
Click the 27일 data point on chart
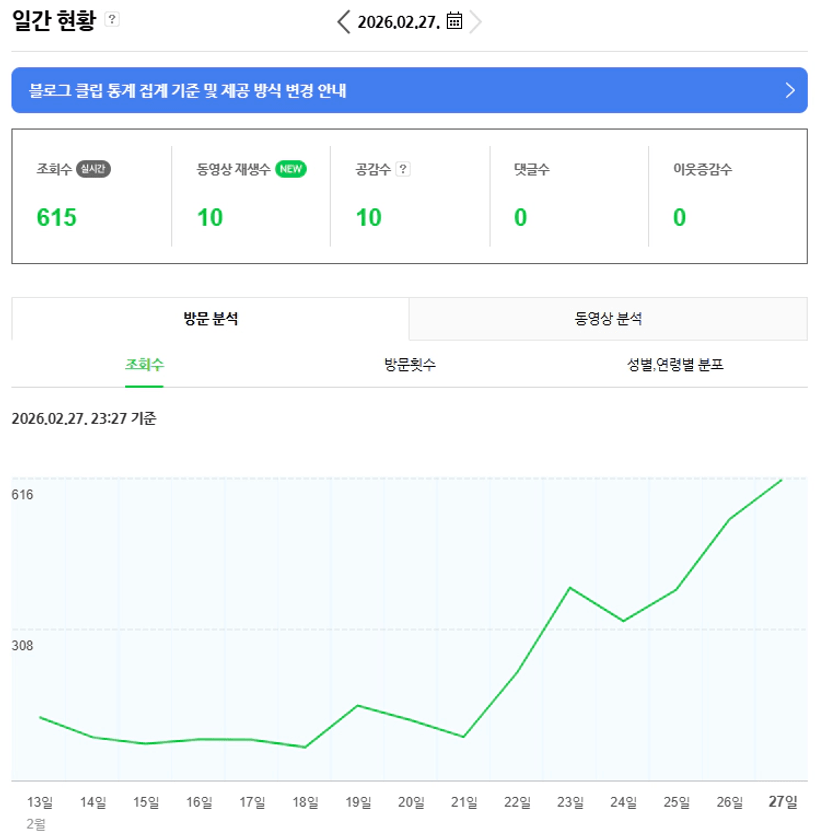(x=781, y=480)
